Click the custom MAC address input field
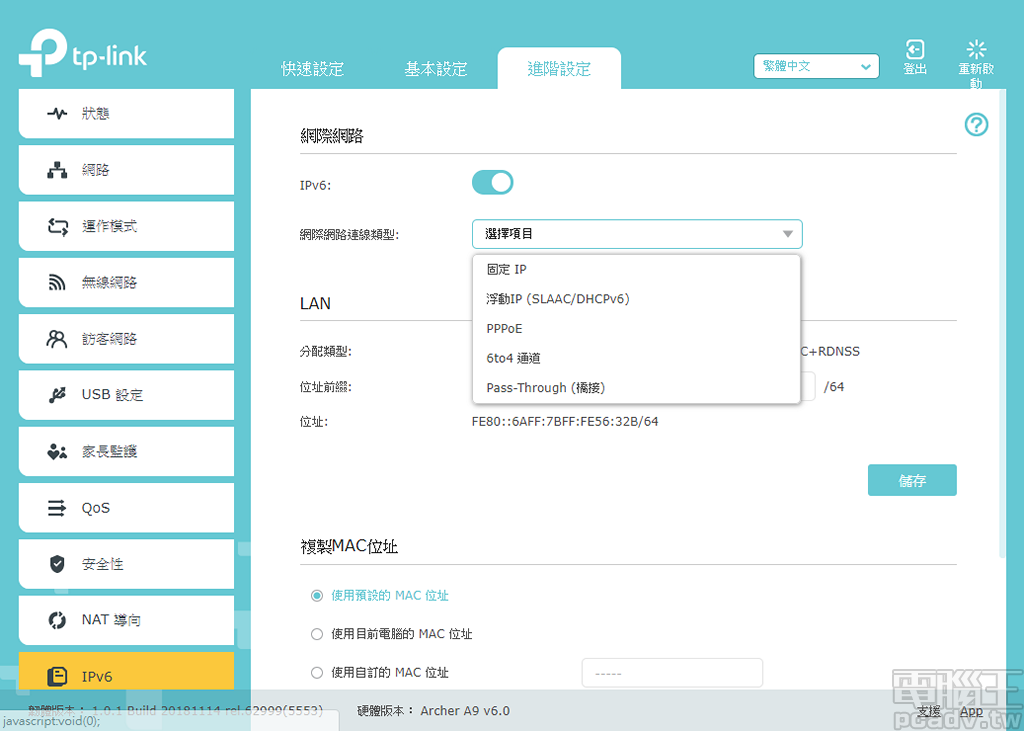This screenshot has width=1024, height=731. pyautogui.click(x=672, y=673)
